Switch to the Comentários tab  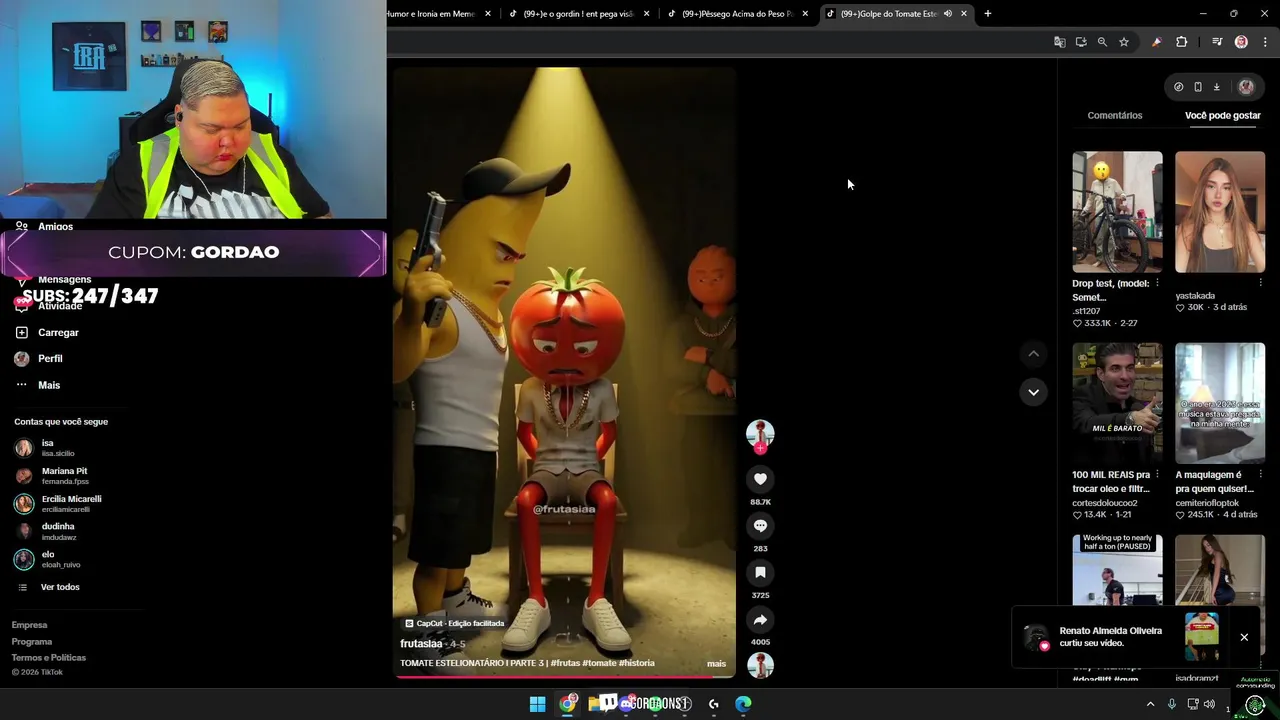1115,116
